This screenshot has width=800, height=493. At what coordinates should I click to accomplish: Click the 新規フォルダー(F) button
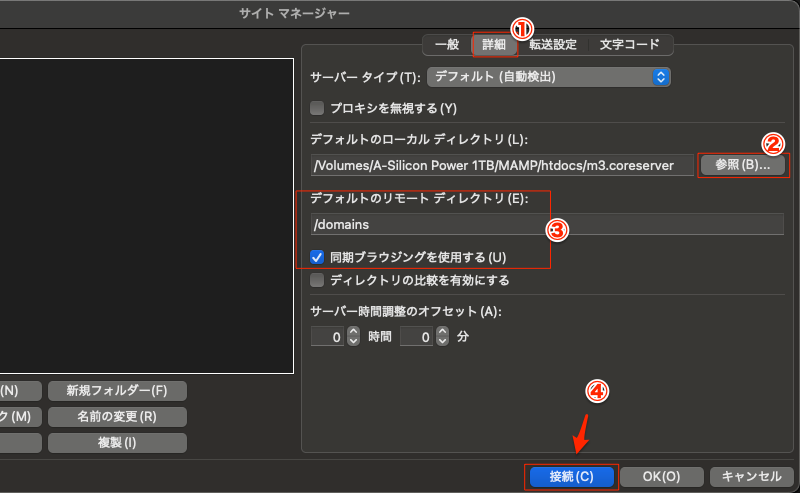click(x=117, y=390)
